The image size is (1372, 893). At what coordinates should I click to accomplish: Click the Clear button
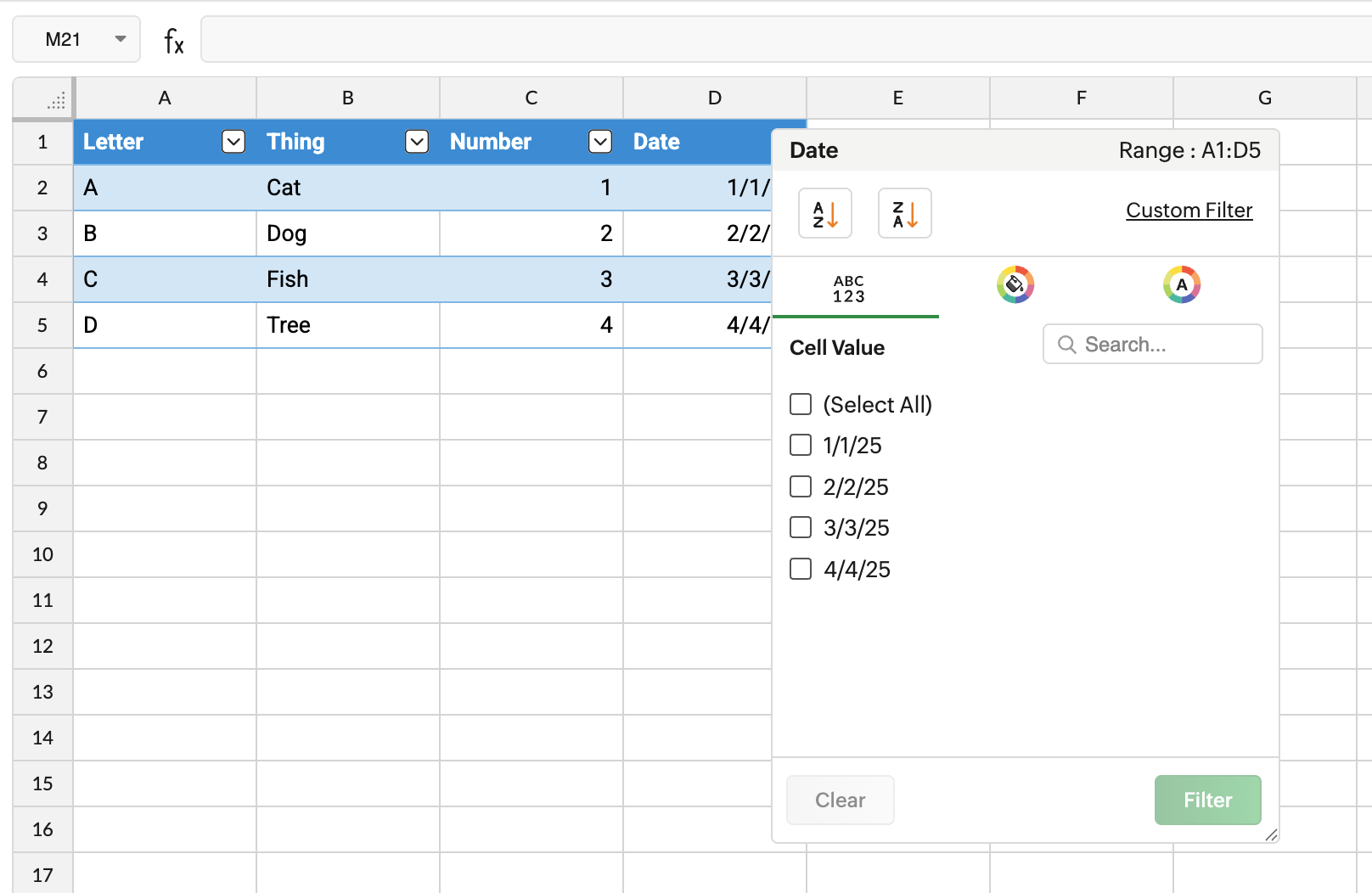click(840, 800)
